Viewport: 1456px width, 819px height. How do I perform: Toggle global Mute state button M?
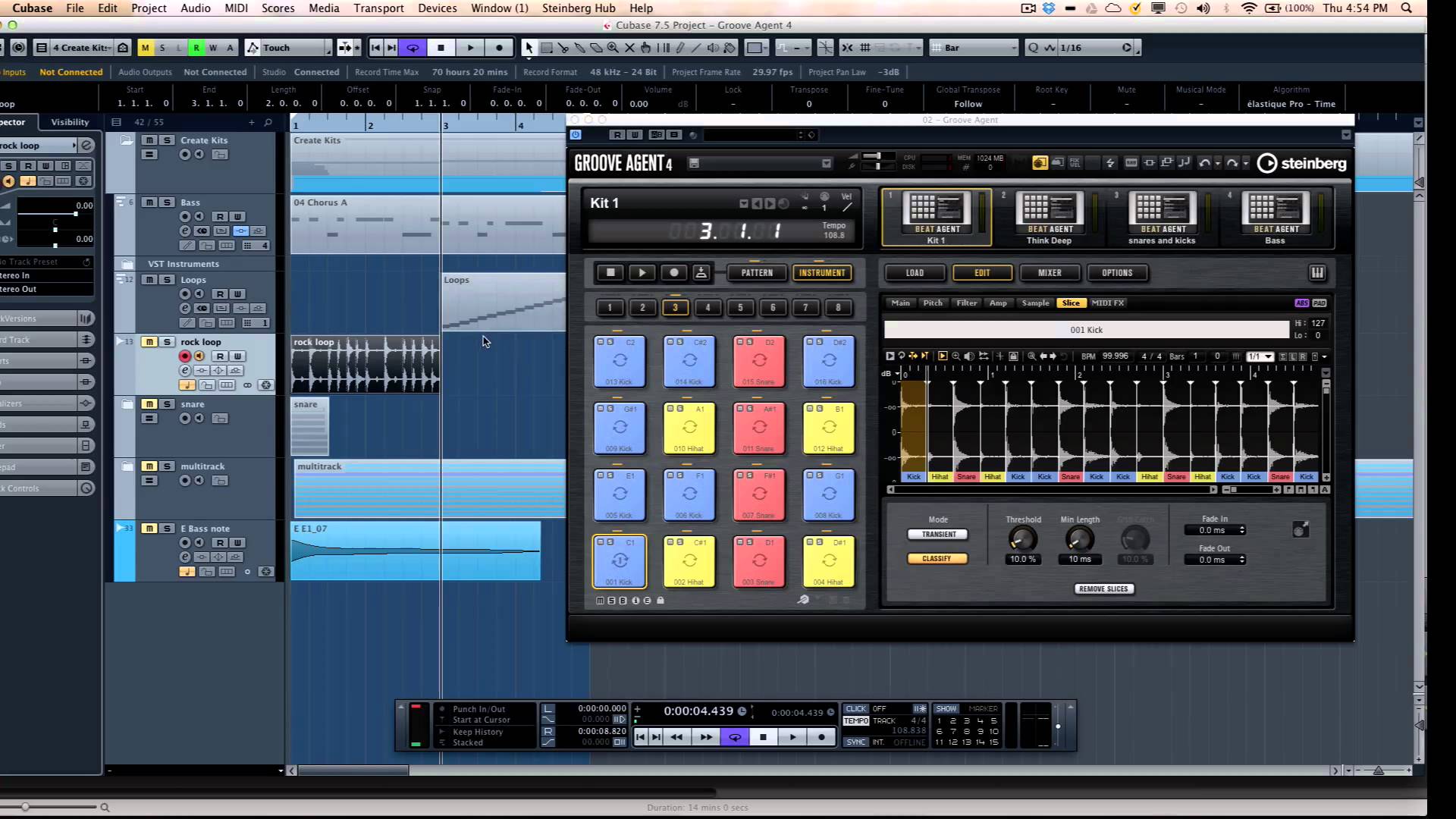click(x=145, y=48)
